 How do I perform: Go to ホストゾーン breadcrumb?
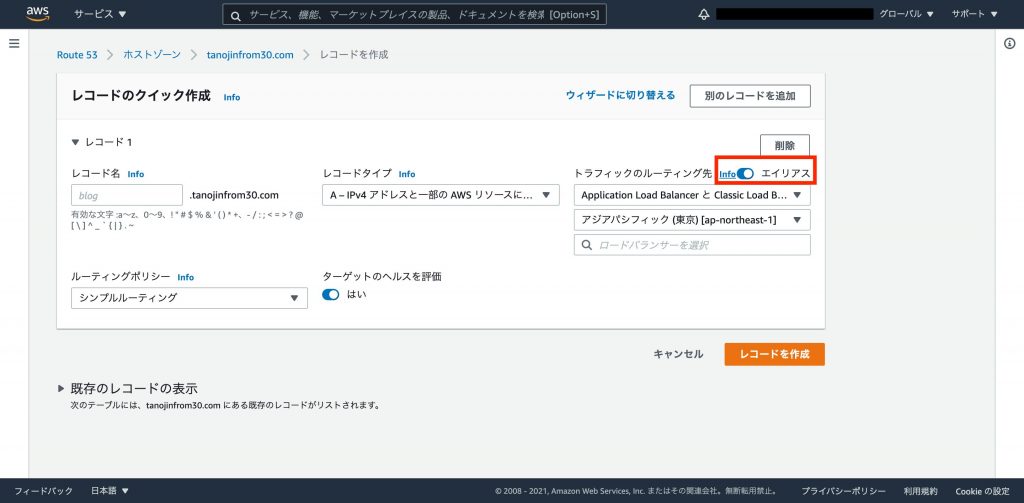pos(152,55)
